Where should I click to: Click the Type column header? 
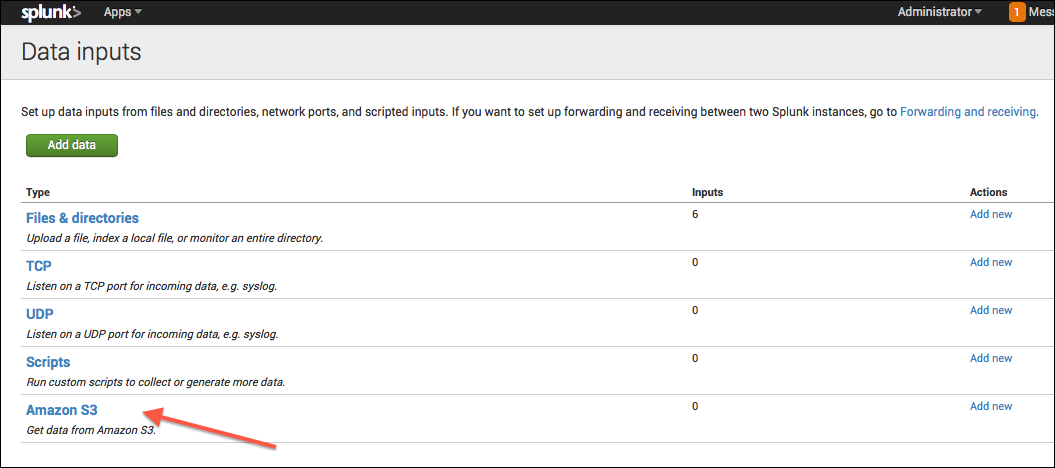click(38, 192)
